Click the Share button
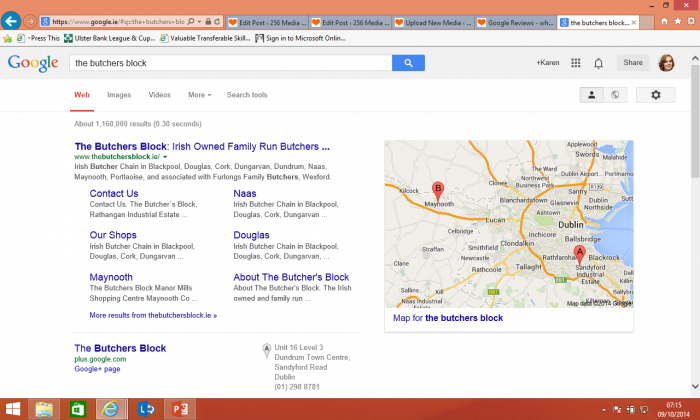The image size is (700, 420). [x=633, y=62]
